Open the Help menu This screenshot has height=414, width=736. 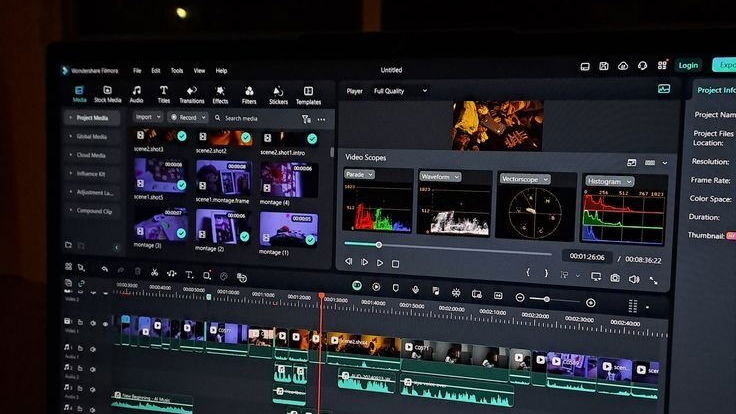tap(221, 71)
